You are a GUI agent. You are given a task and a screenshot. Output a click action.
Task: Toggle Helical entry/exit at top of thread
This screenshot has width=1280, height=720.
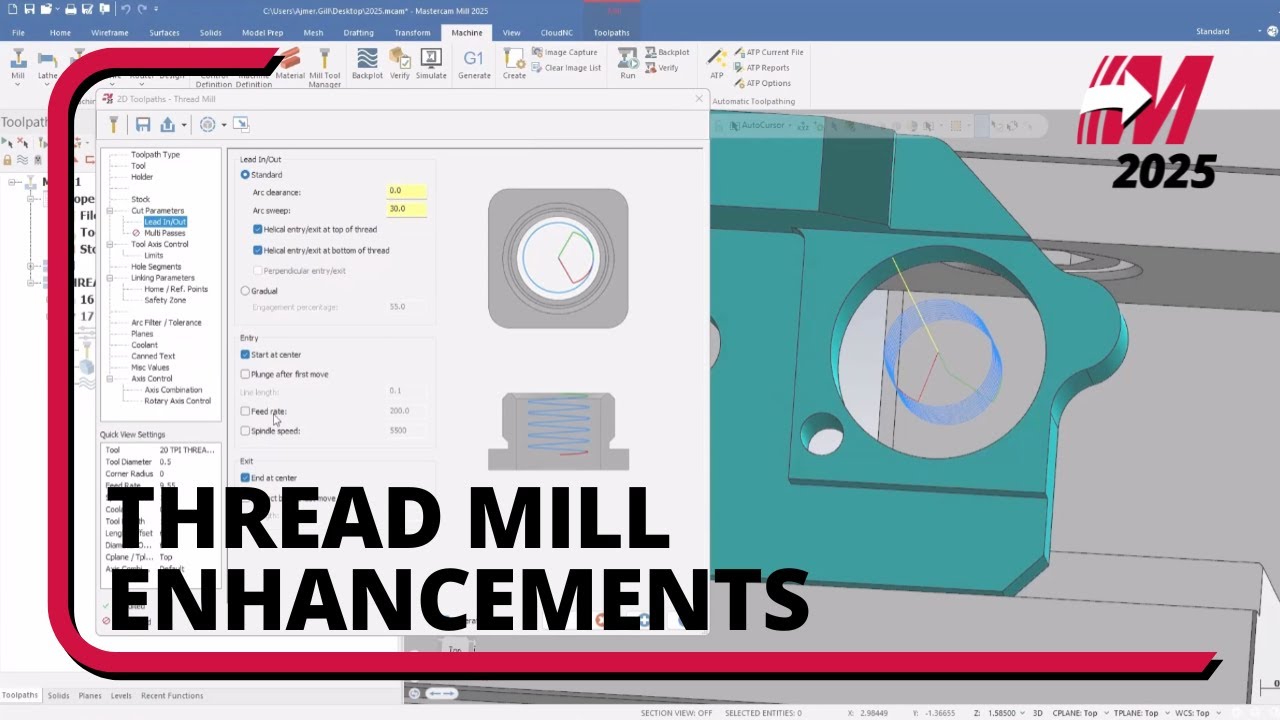pos(258,229)
